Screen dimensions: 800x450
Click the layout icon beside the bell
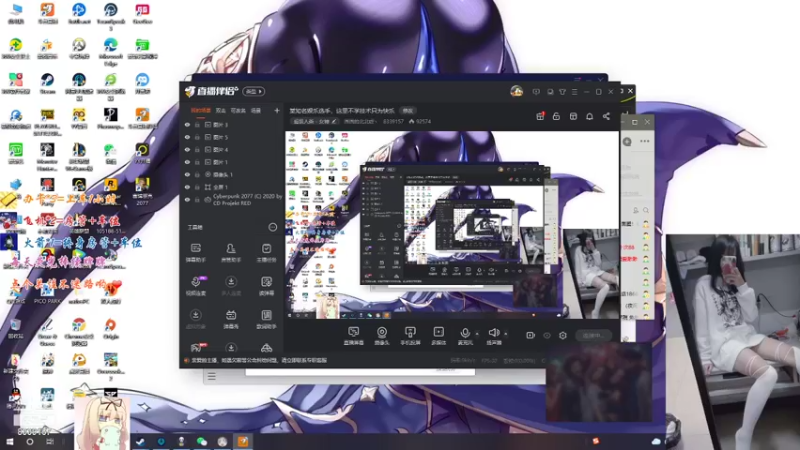coord(573,116)
